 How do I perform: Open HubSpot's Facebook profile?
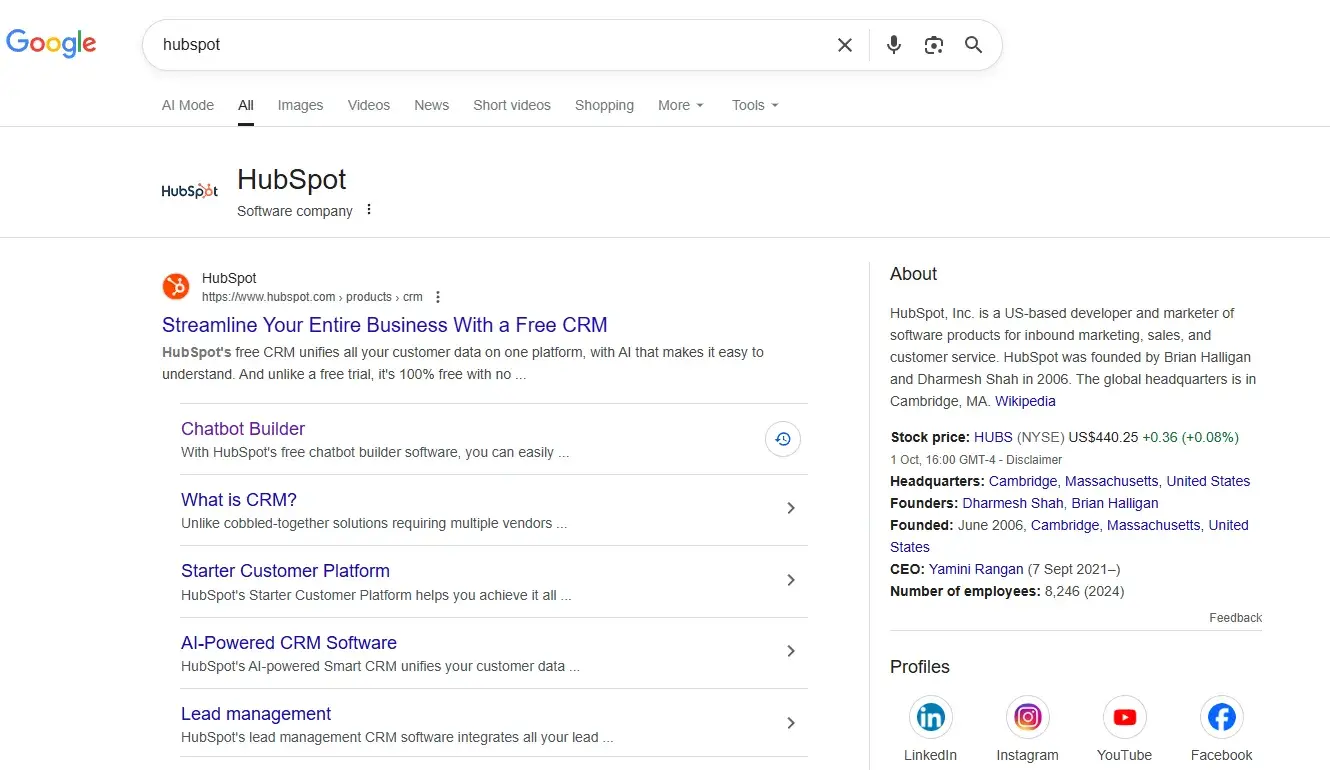(1221, 716)
